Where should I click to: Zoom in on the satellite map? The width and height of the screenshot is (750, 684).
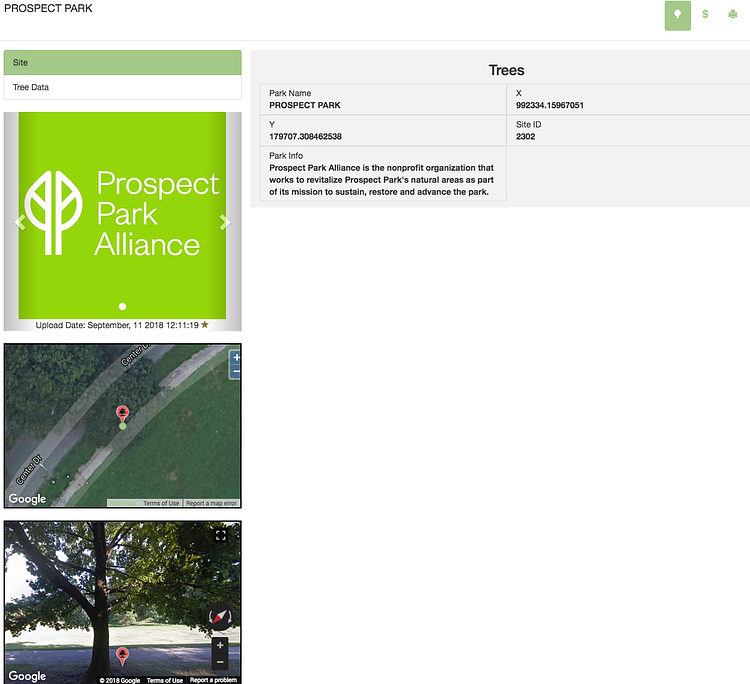point(236,358)
